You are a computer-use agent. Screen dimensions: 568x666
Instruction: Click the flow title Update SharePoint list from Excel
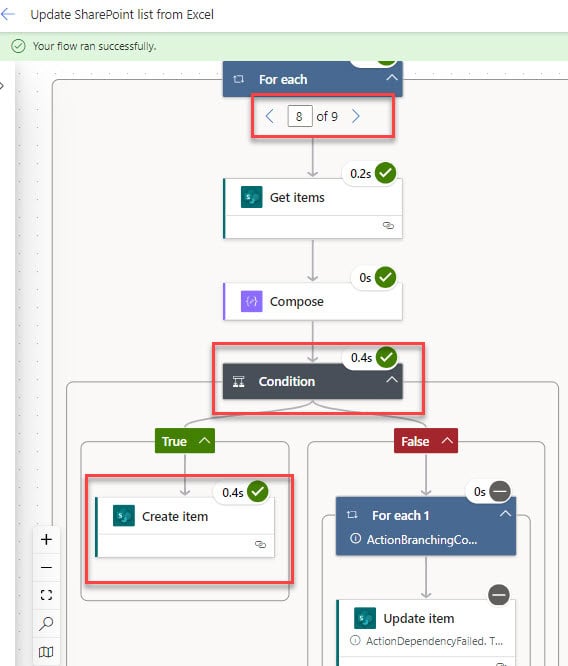click(122, 14)
